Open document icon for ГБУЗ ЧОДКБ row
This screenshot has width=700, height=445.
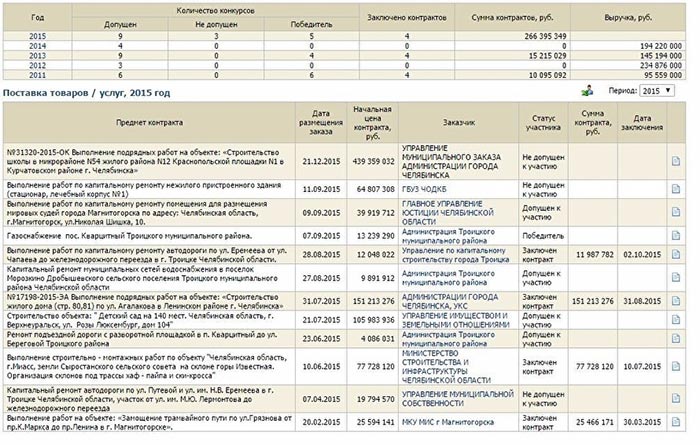tap(676, 189)
